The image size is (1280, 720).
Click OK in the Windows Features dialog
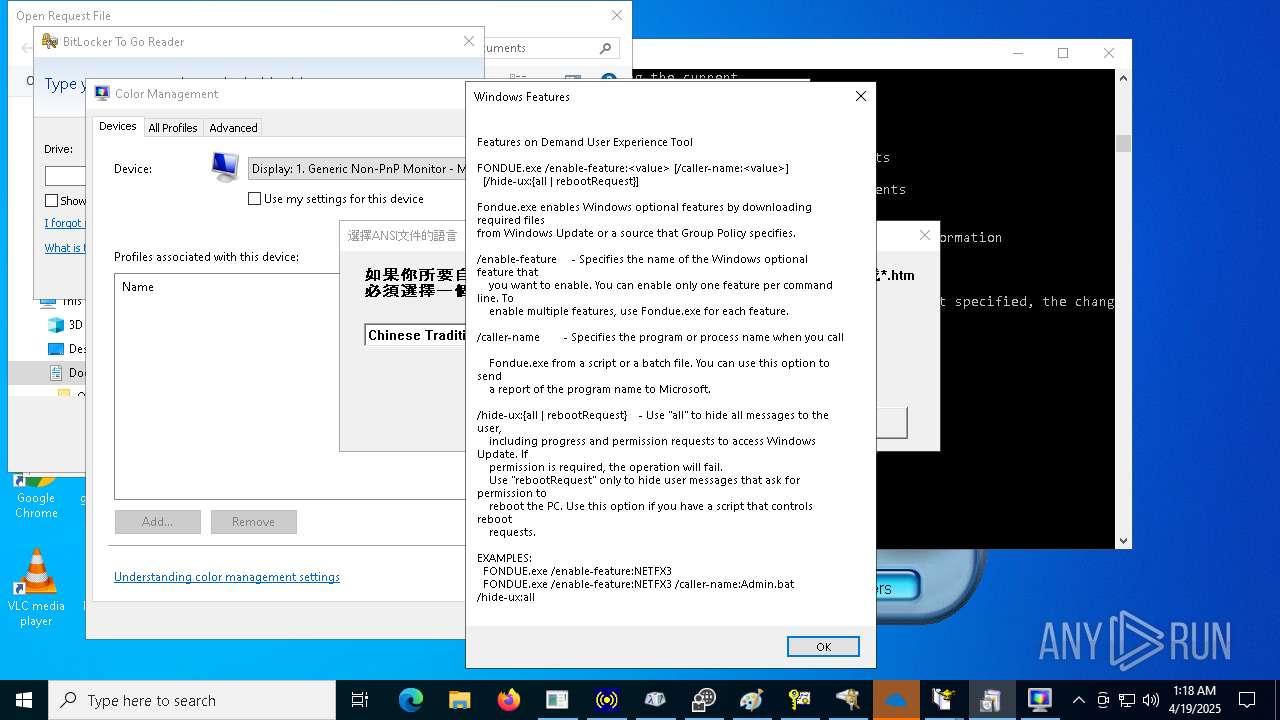pos(823,647)
